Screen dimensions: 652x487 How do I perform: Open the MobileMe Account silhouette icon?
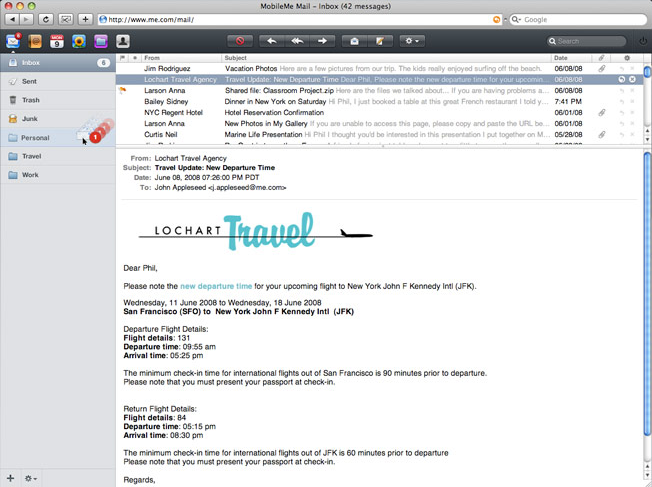click(123, 41)
